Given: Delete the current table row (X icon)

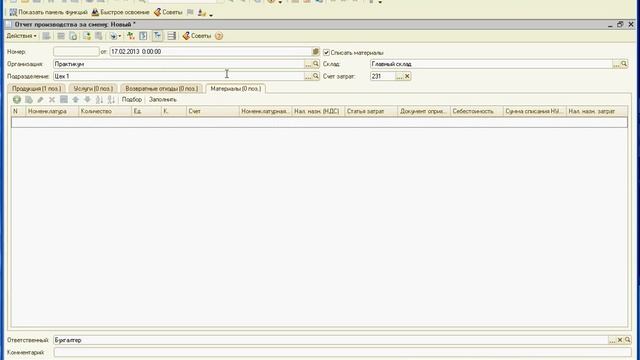Looking at the screenshot, I should point(52,100).
